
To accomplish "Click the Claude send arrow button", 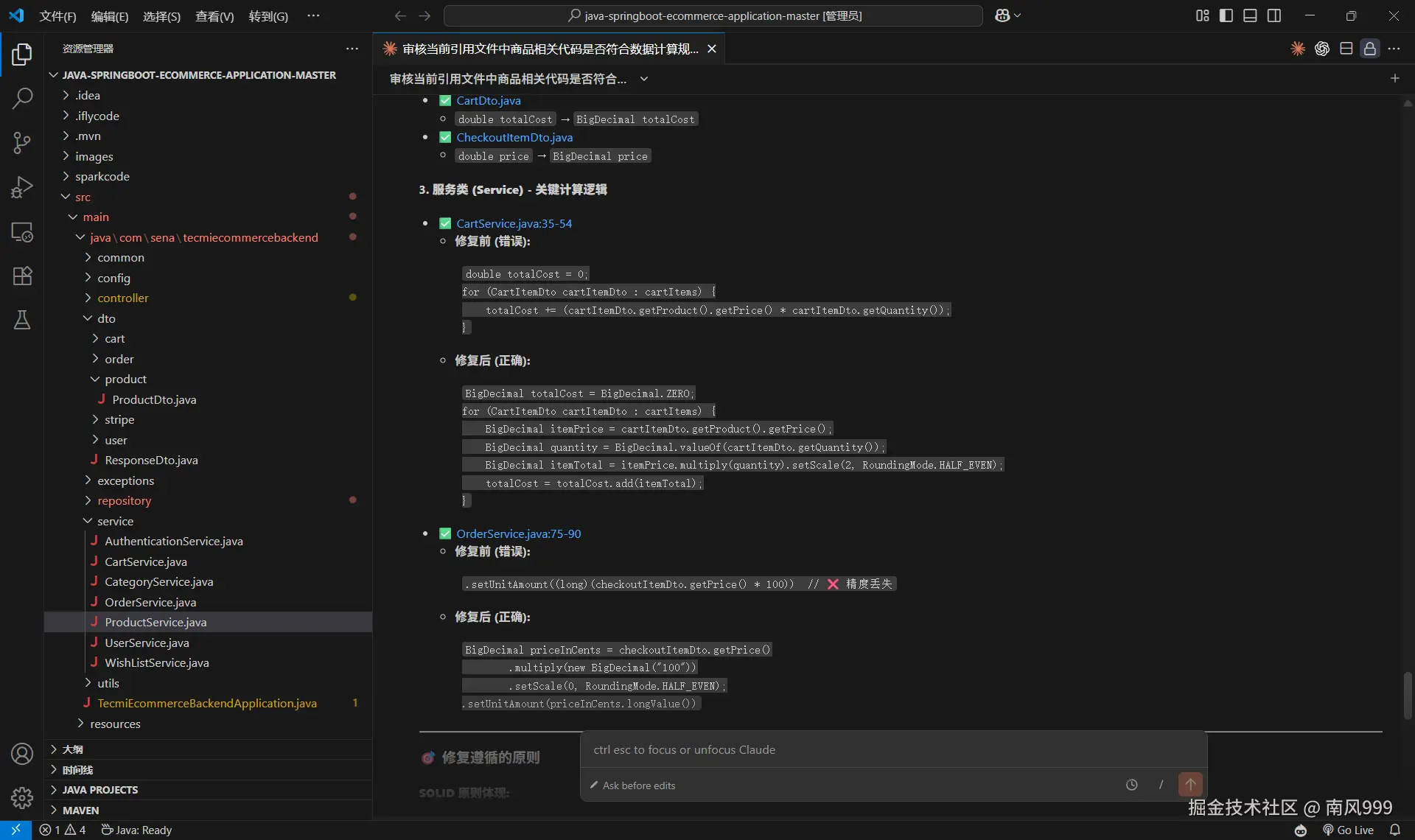I will [x=1189, y=785].
